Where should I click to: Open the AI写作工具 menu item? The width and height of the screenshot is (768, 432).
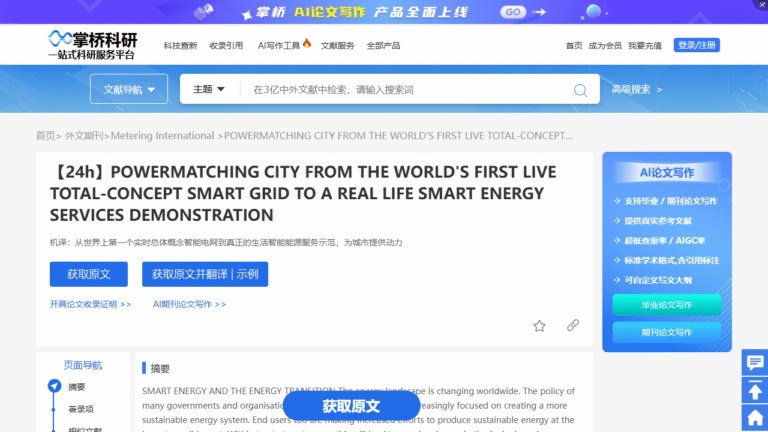tap(283, 46)
